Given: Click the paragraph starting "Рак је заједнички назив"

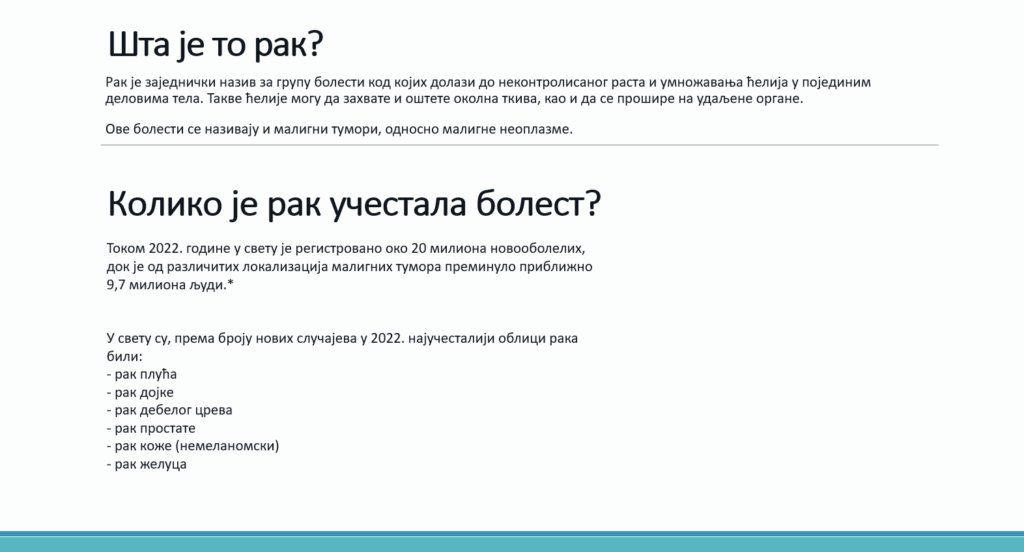Looking at the screenshot, I should (494, 82).
